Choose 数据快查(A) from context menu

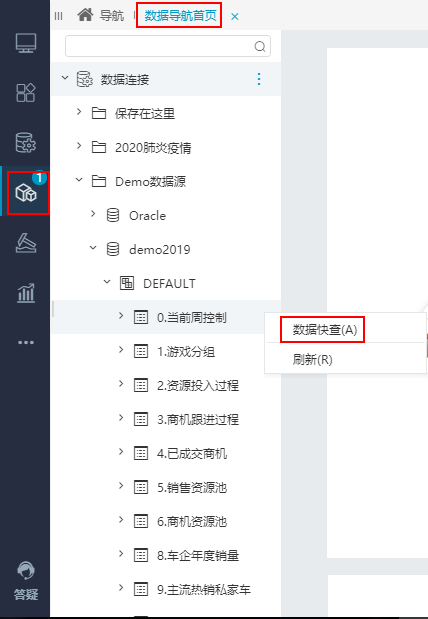[325, 330]
